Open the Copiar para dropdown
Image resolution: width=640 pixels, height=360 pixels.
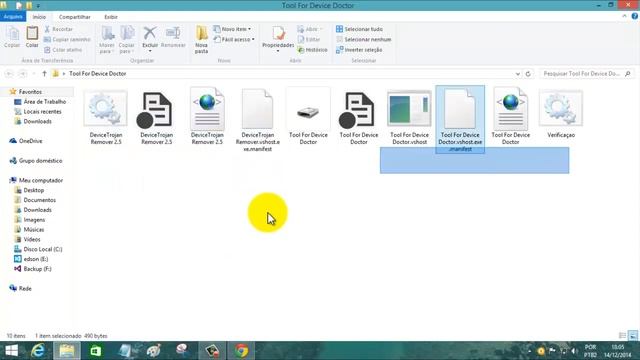coord(127,40)
